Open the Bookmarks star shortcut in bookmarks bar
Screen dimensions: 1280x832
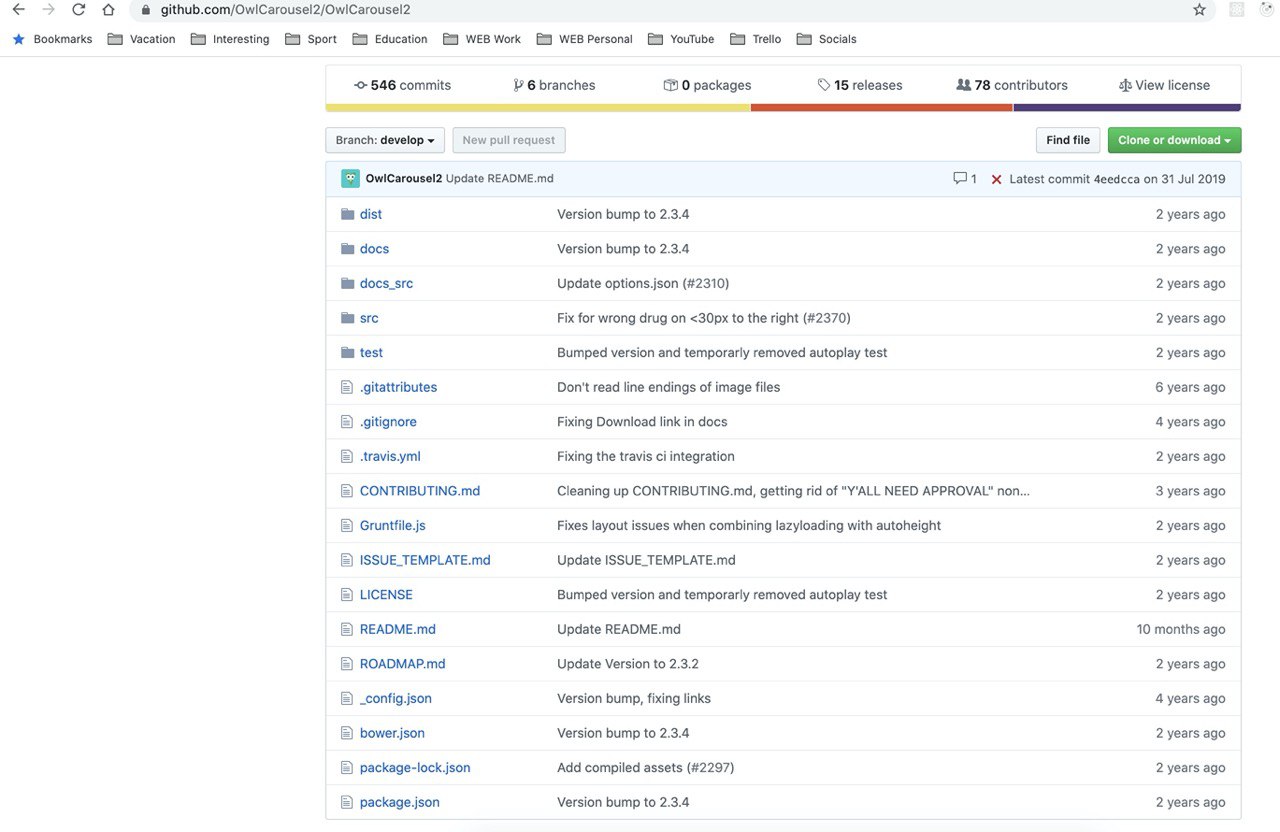point(52,39)
